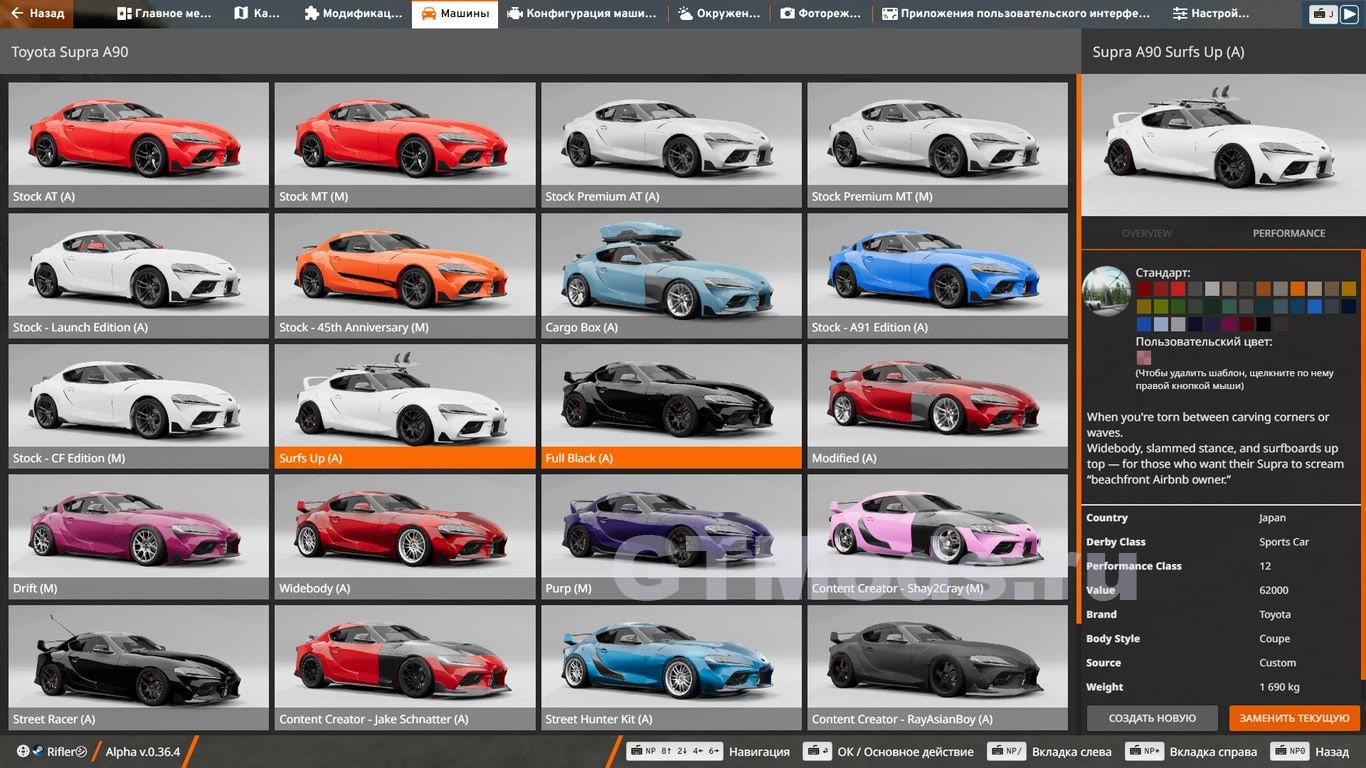
Task: Select the Stock AT (A) configuration
Action: (139, 144)
